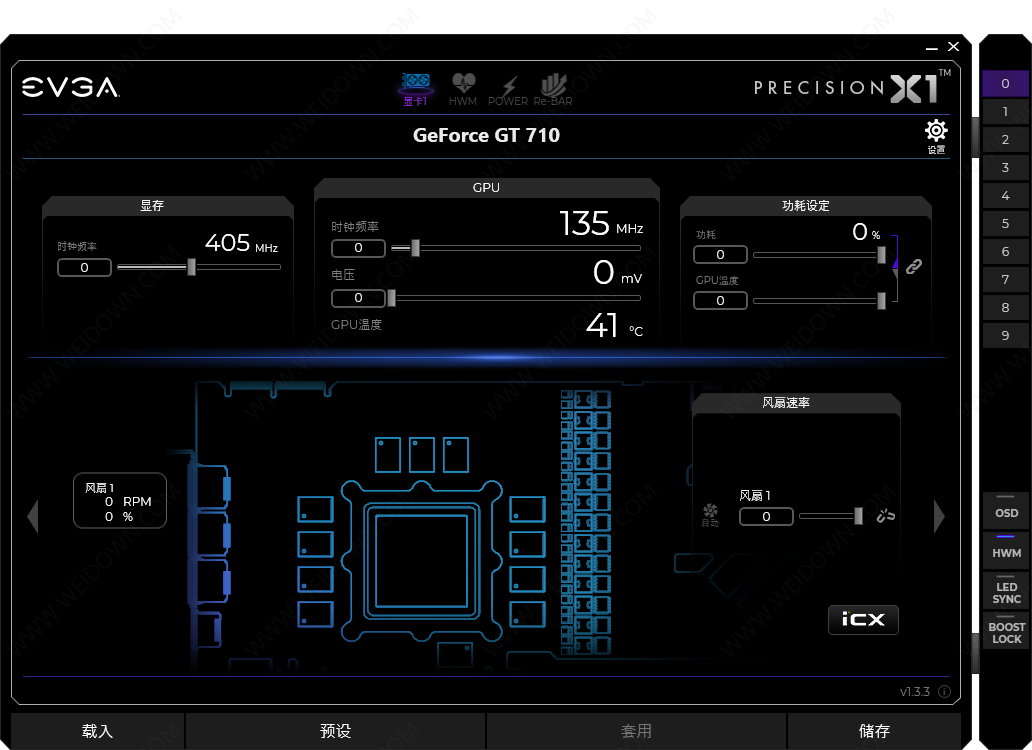The width and height of the screenshot is (1032, 750).
Task: Click the power target 功耗 input field
Action: tap(720, 255)
